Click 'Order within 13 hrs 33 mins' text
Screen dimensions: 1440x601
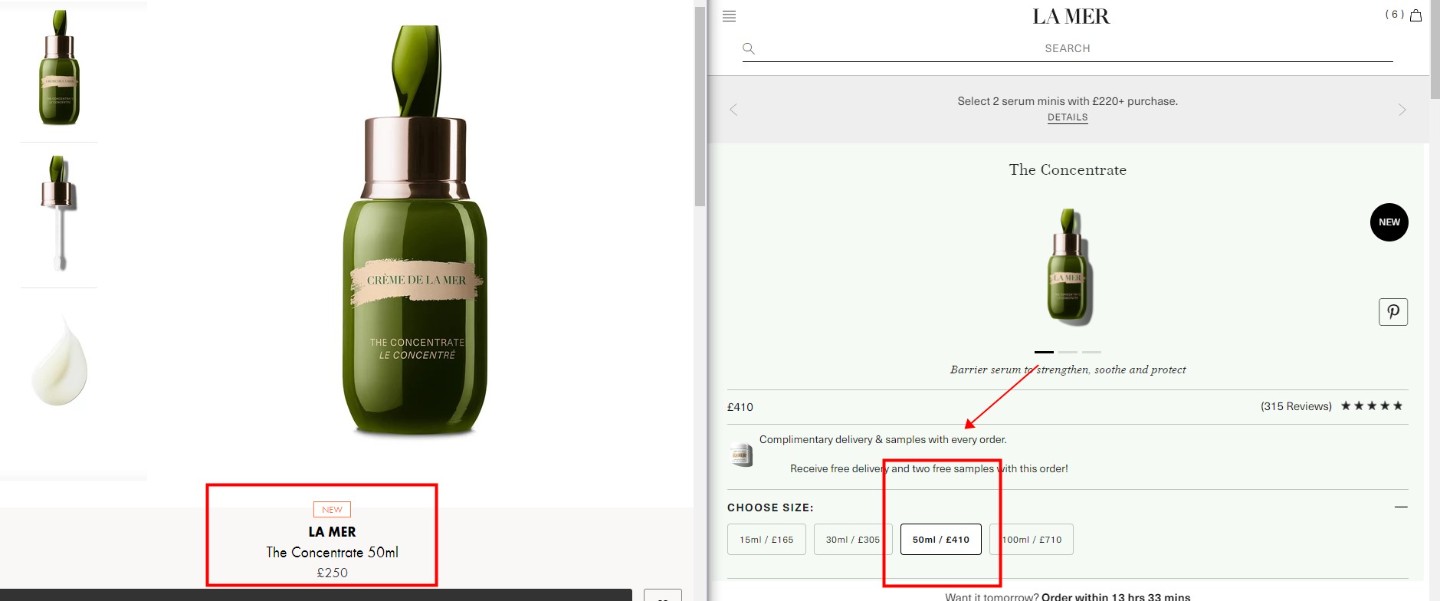coord(1116,597)
